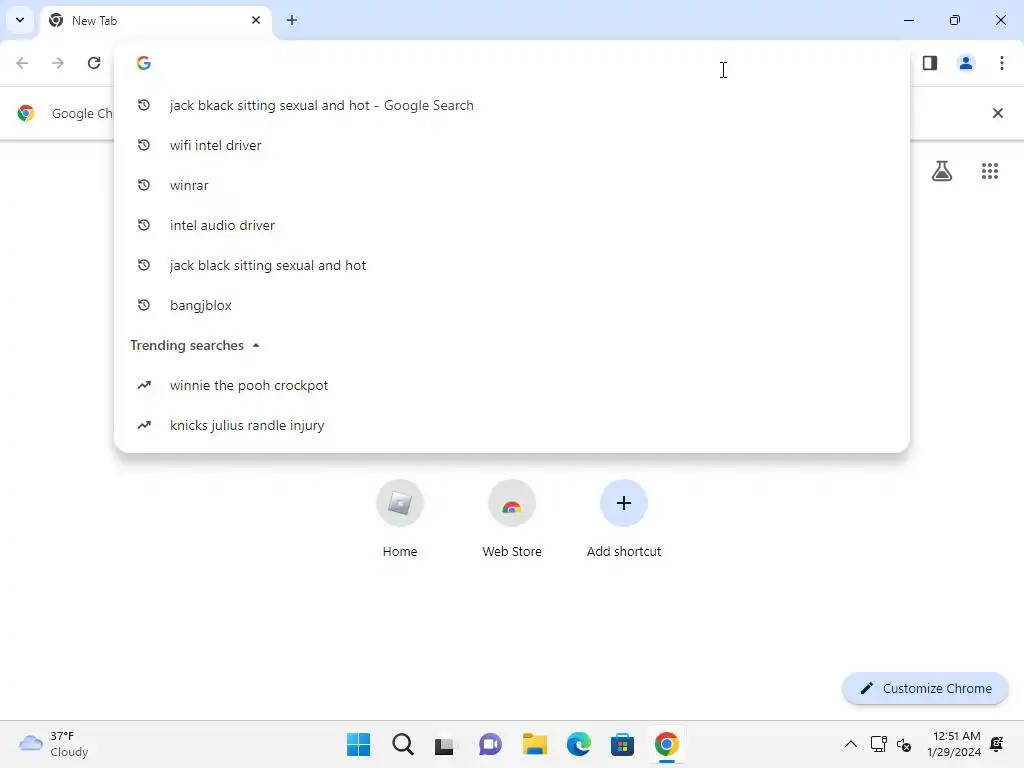
Task: Select suggestion 'jack bkack sitting sexual and hot - Google Search'
Action: pyautogui.click(x=512, y=105)
